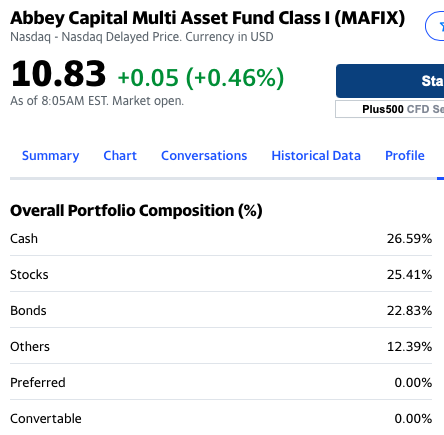Click the Others 12.39% value
This screenshot has width=444, height=435.
tap(409, 347)
